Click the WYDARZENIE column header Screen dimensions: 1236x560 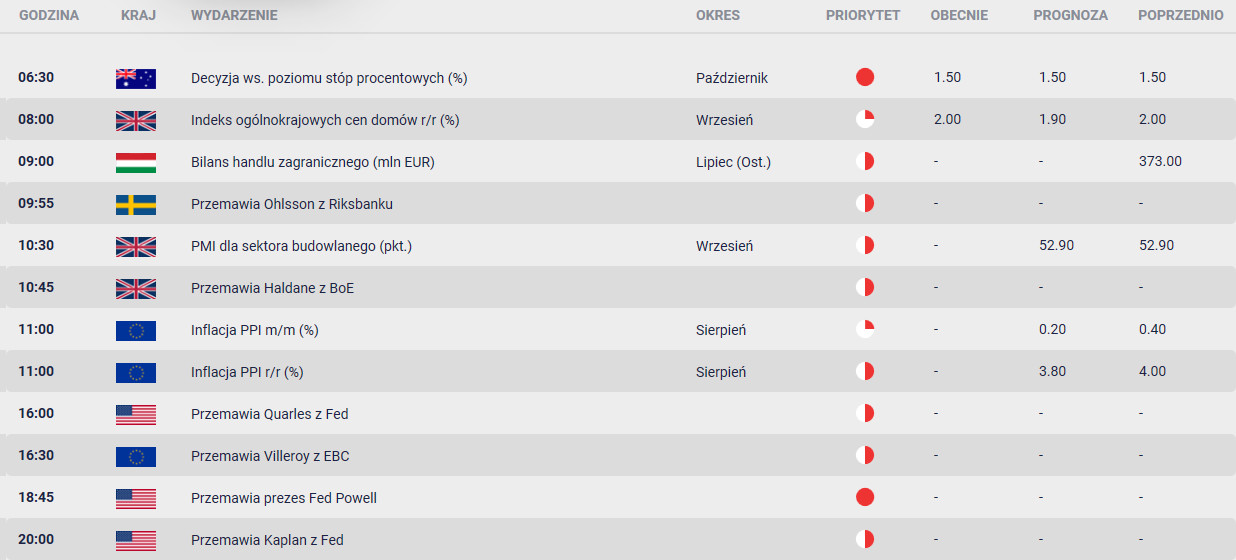click(234, 16)
